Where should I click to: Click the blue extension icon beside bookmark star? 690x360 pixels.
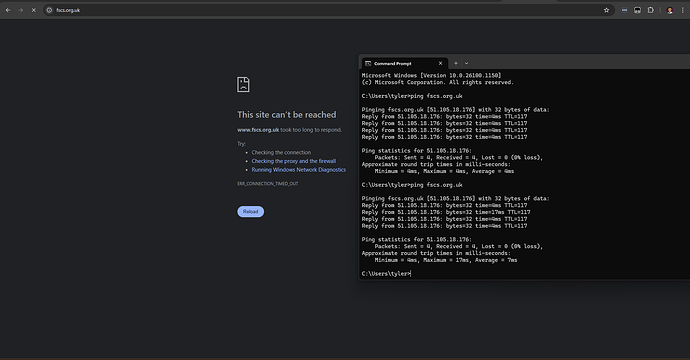point(624,10)
